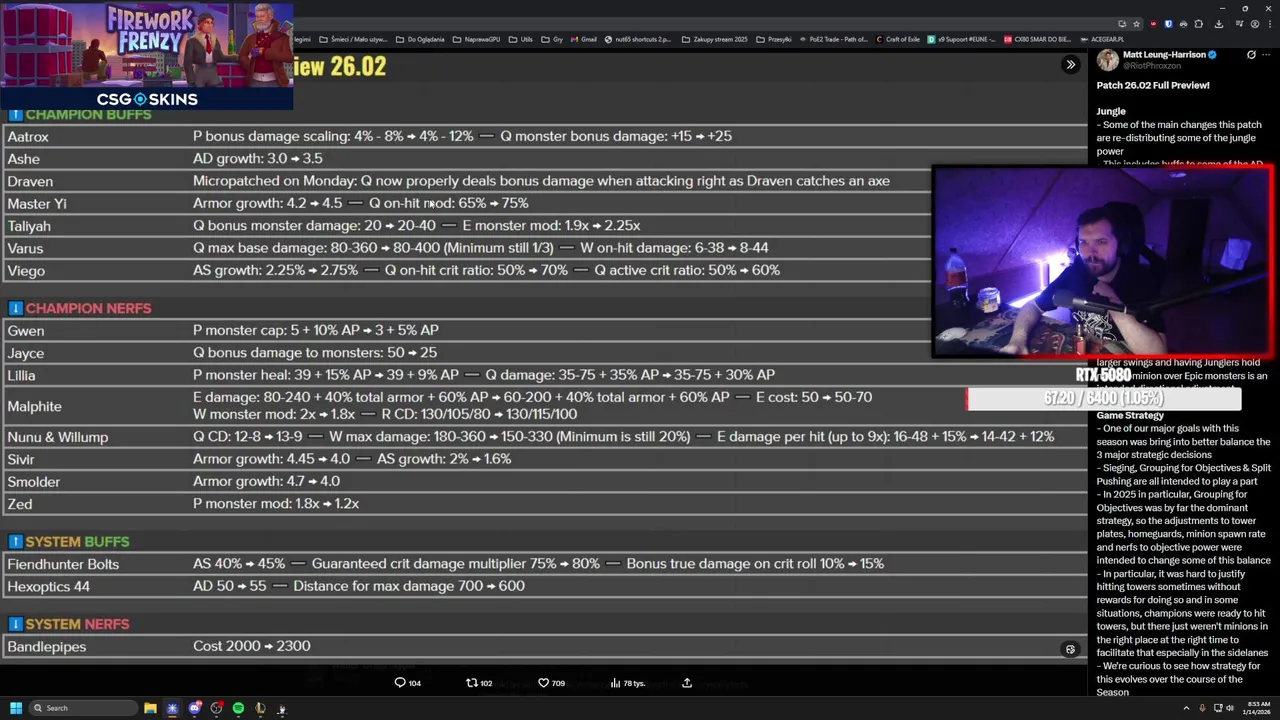Screen dimensions: 1280x720
Task: Open the reply icon showing 104 replies
Action: [x=408, y=683]
